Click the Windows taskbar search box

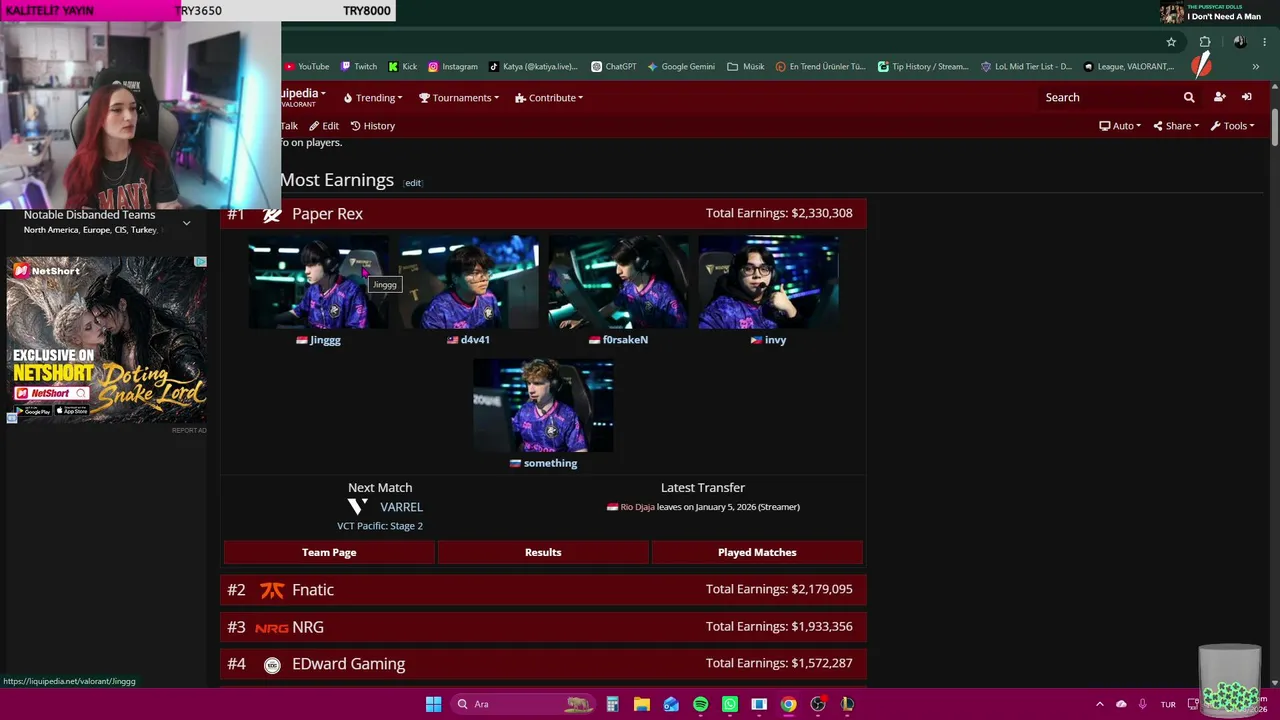(525, 704)
